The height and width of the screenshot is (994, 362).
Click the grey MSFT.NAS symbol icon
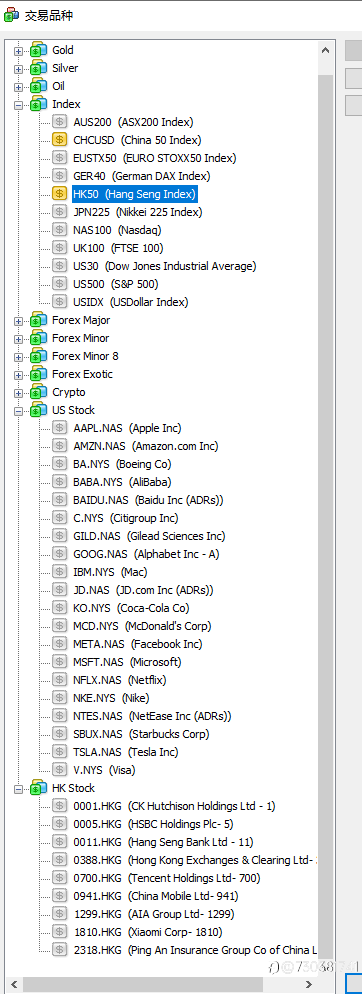[60, 662]
